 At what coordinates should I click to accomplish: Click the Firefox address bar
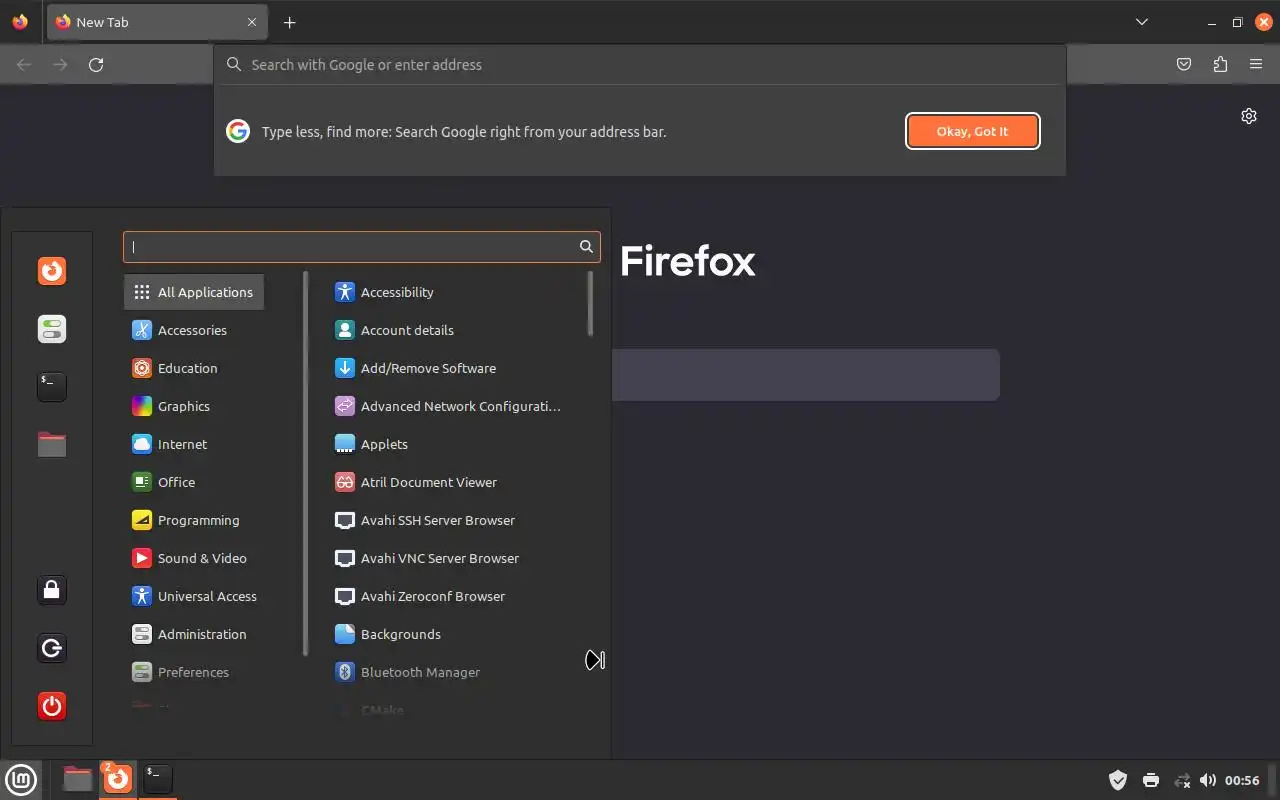click(x=640, y=65)
